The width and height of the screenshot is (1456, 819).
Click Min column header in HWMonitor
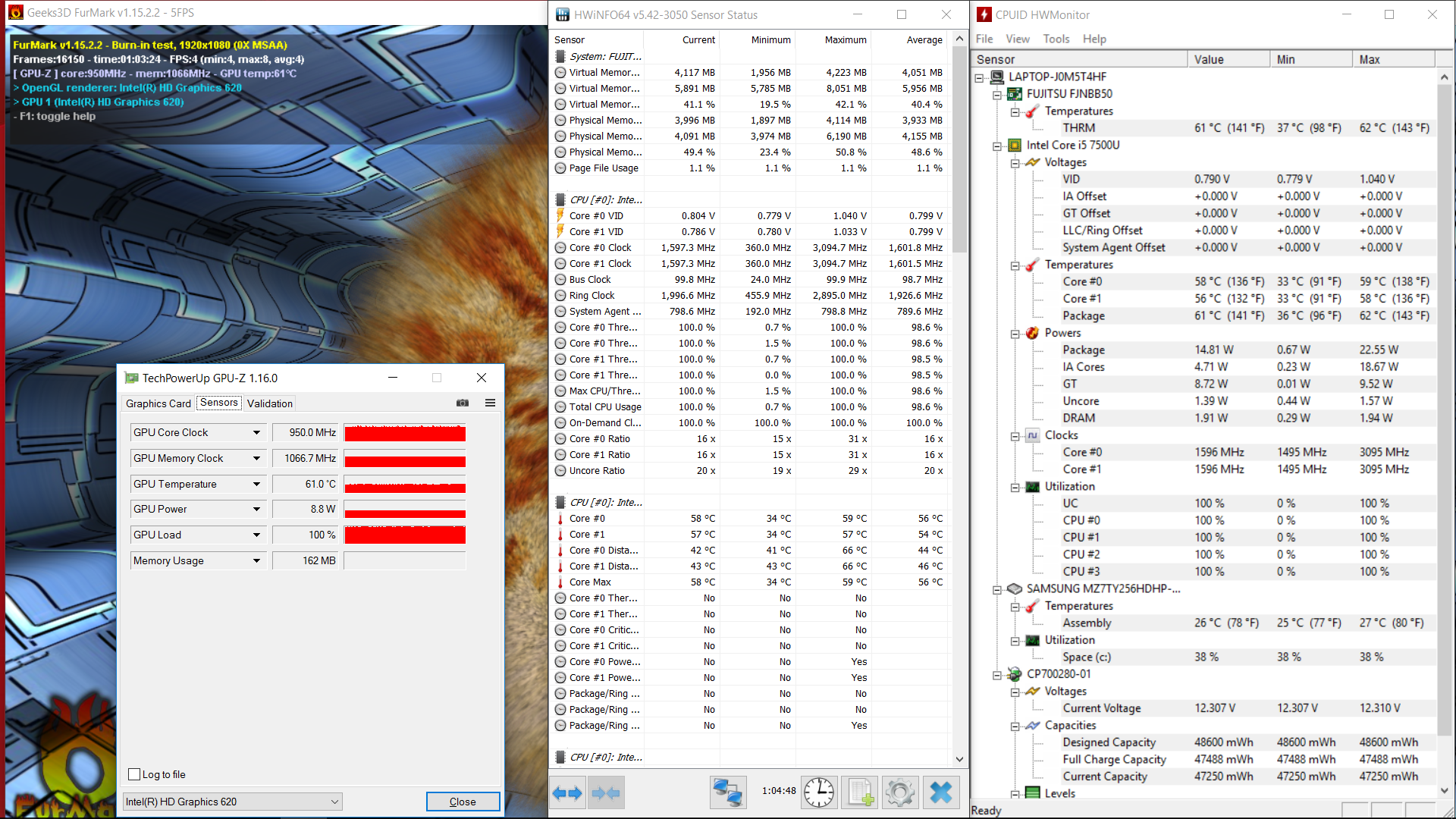pyautogui.click(x=1311, y=59)
